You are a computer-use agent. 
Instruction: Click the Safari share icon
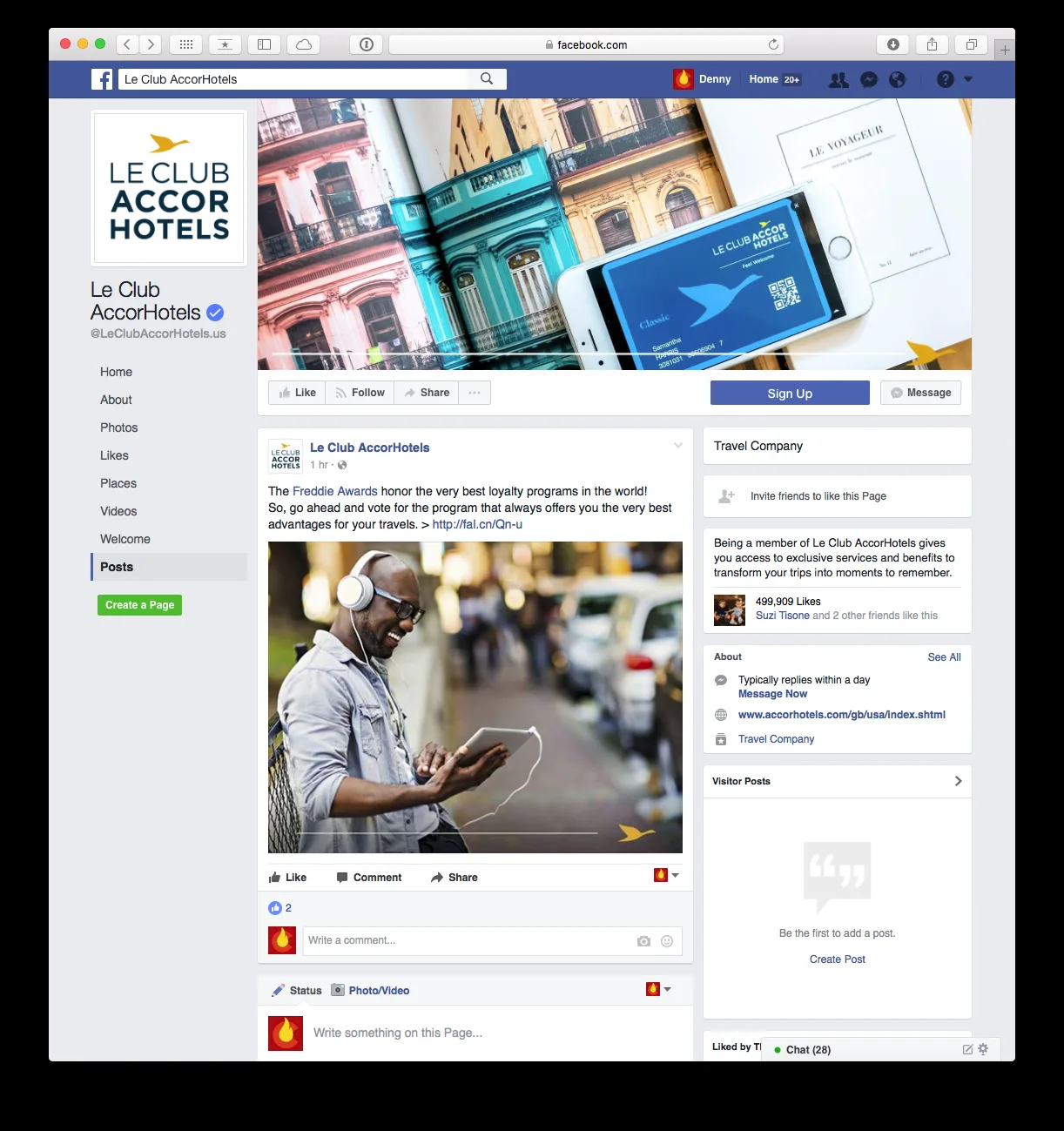pyautogui.click(x=932, y=44)
